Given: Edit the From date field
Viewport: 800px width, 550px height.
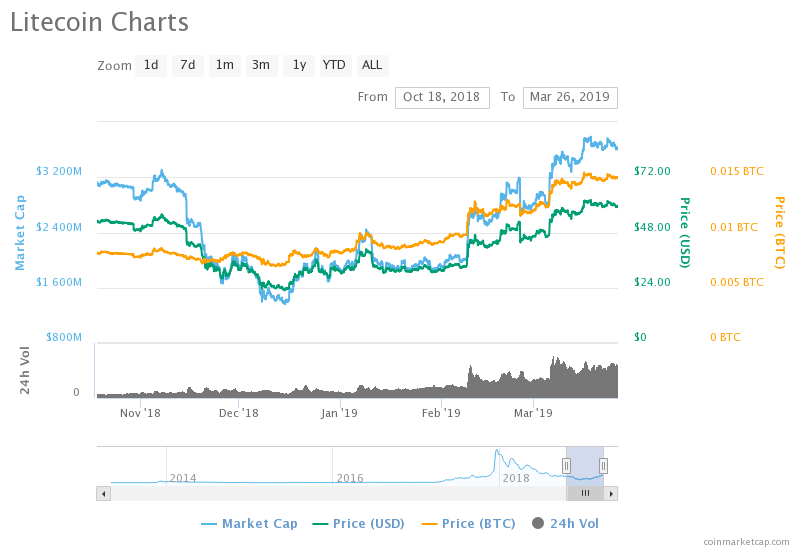Looking at the screenshot, I should click(x=442, y=97).
